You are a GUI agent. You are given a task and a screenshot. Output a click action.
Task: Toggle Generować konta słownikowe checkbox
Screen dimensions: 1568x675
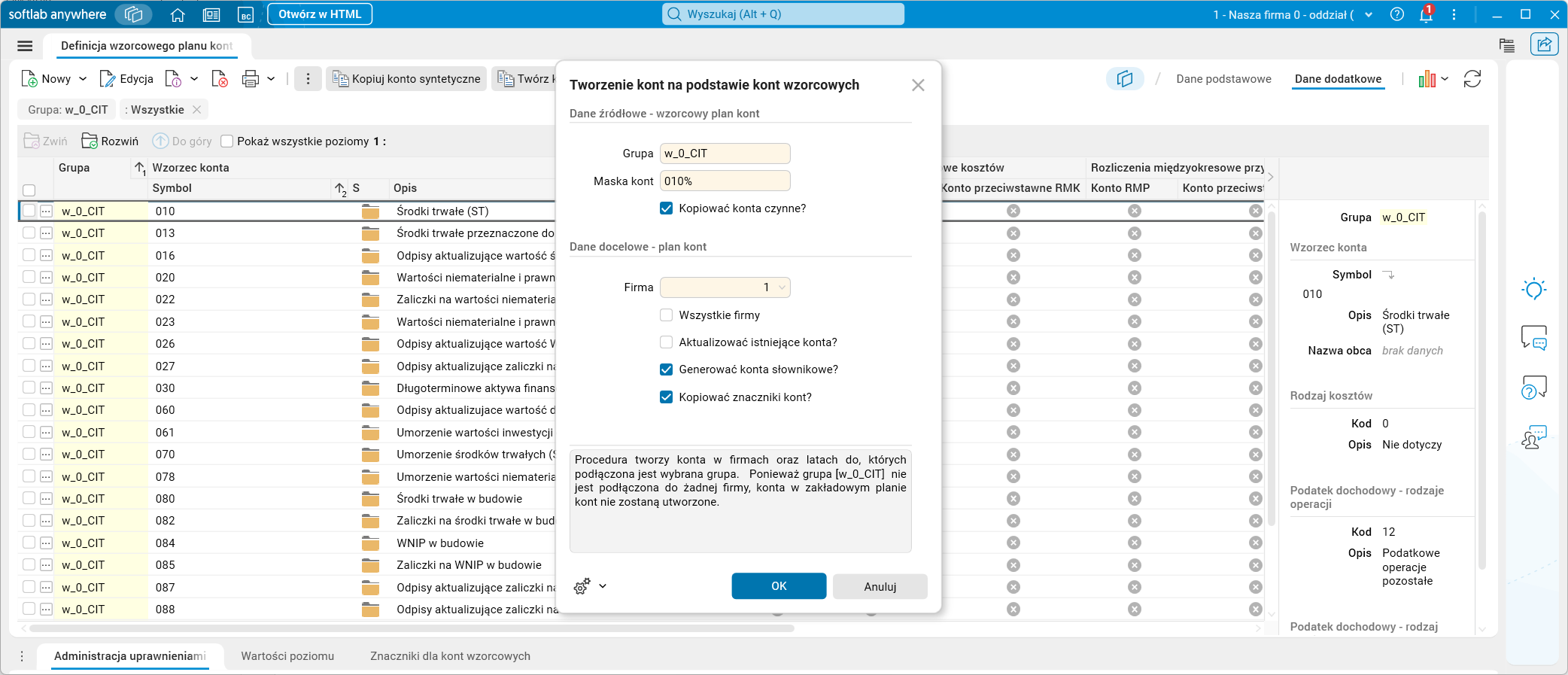[666, 369]
